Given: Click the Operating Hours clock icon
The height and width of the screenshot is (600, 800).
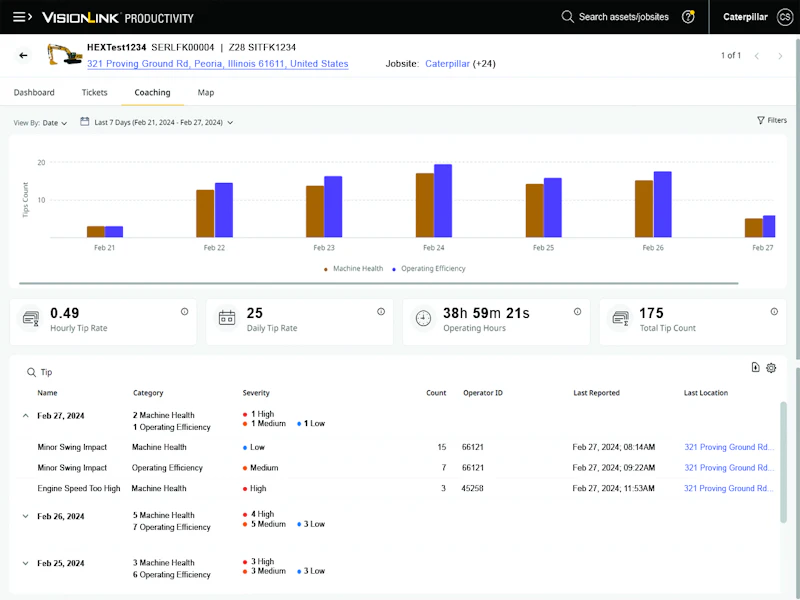Looking at the screenshot, I should [425, 316].
